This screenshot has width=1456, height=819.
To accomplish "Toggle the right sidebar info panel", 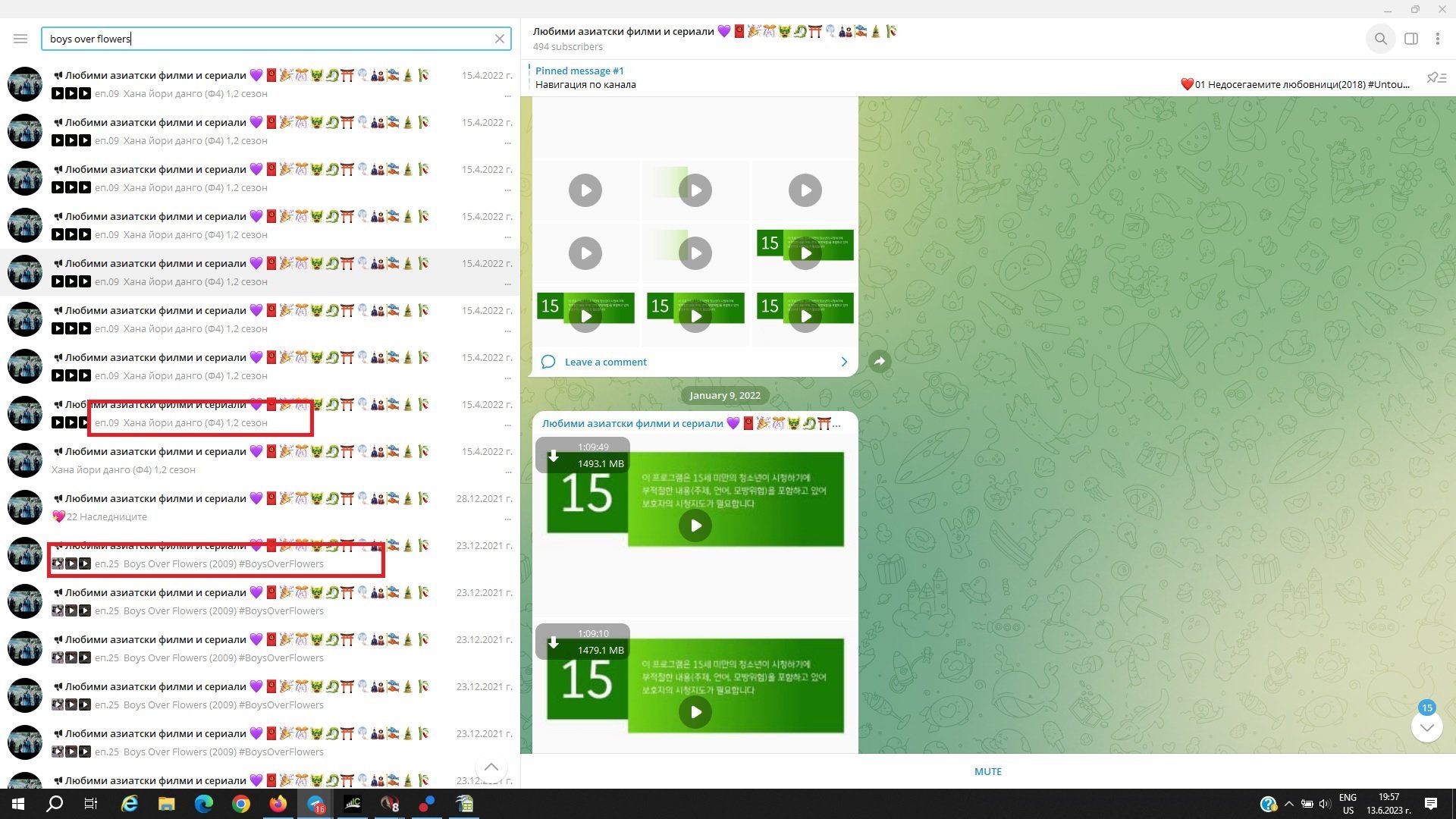I will (1410, 39).
